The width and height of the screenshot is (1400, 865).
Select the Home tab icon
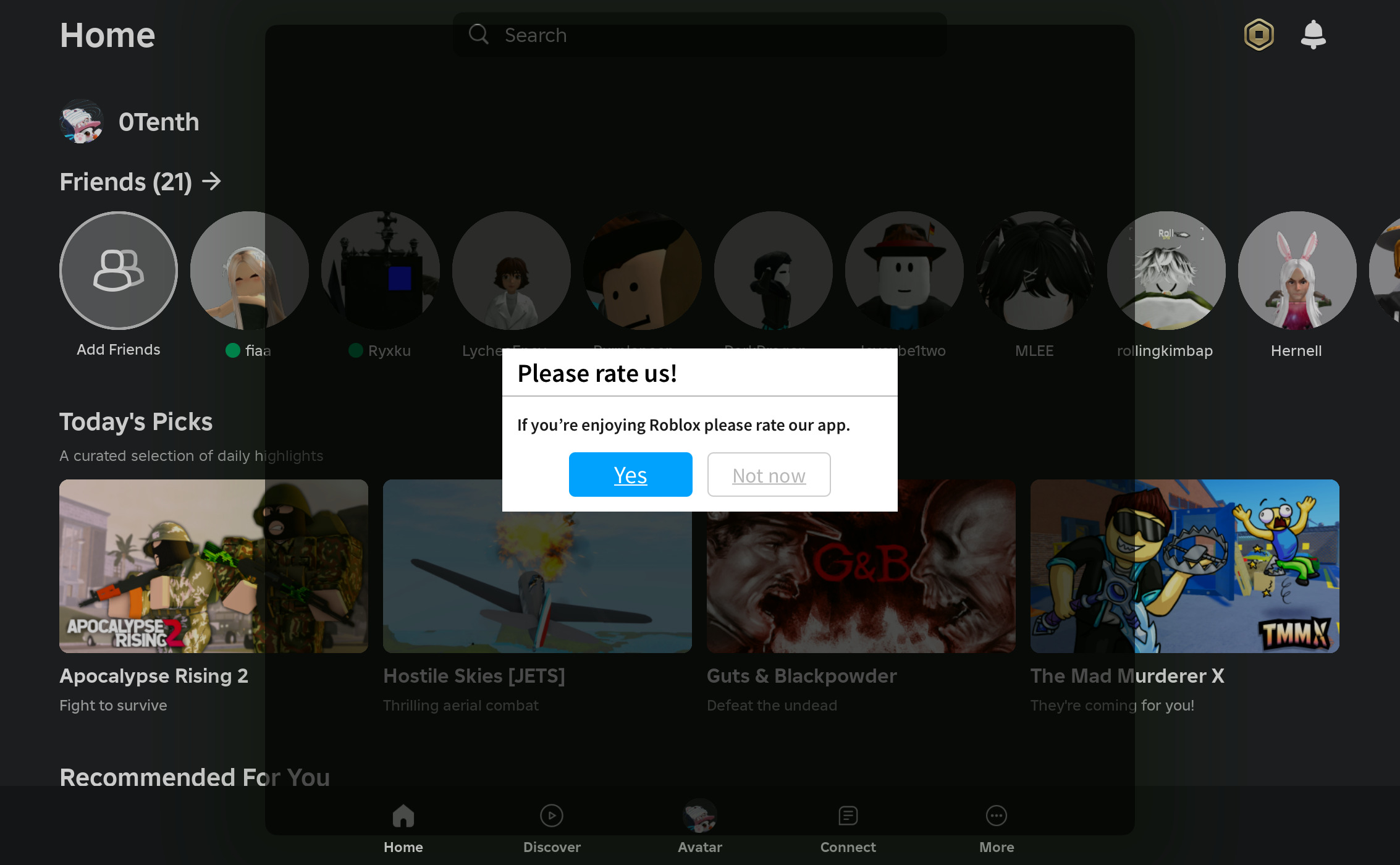[403, 817]
